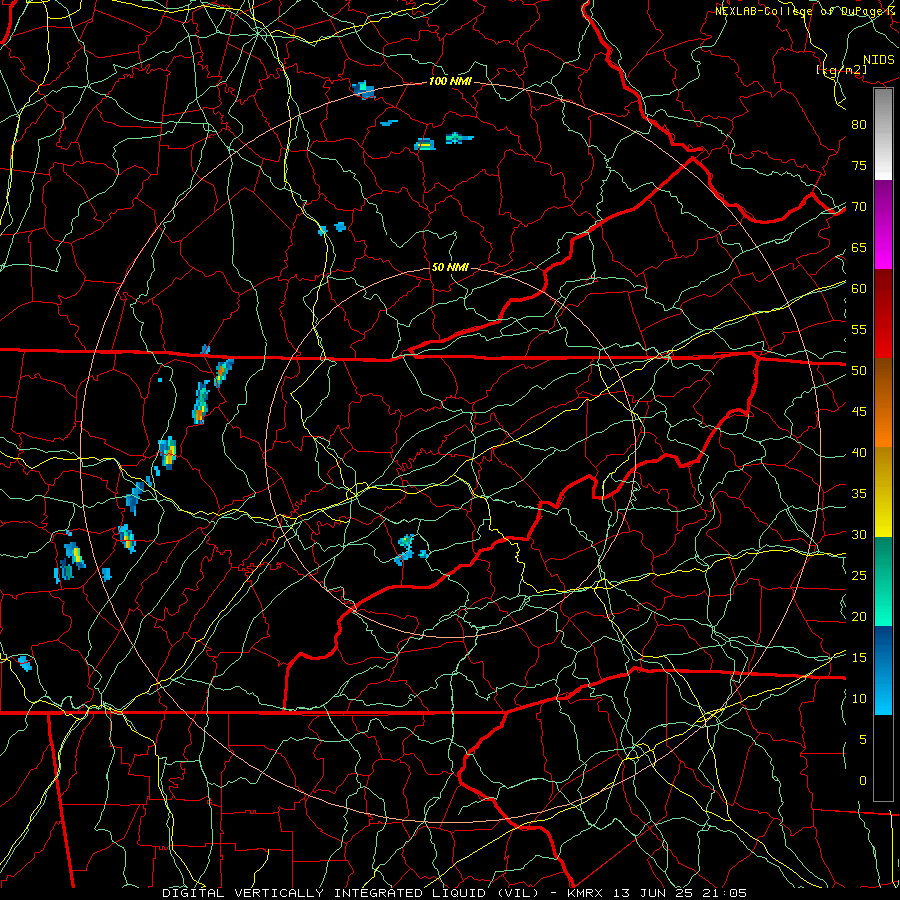Click the legend value "80"
Image resolution: width=900 pixels, height=900 pixels.
coord(859,125)
